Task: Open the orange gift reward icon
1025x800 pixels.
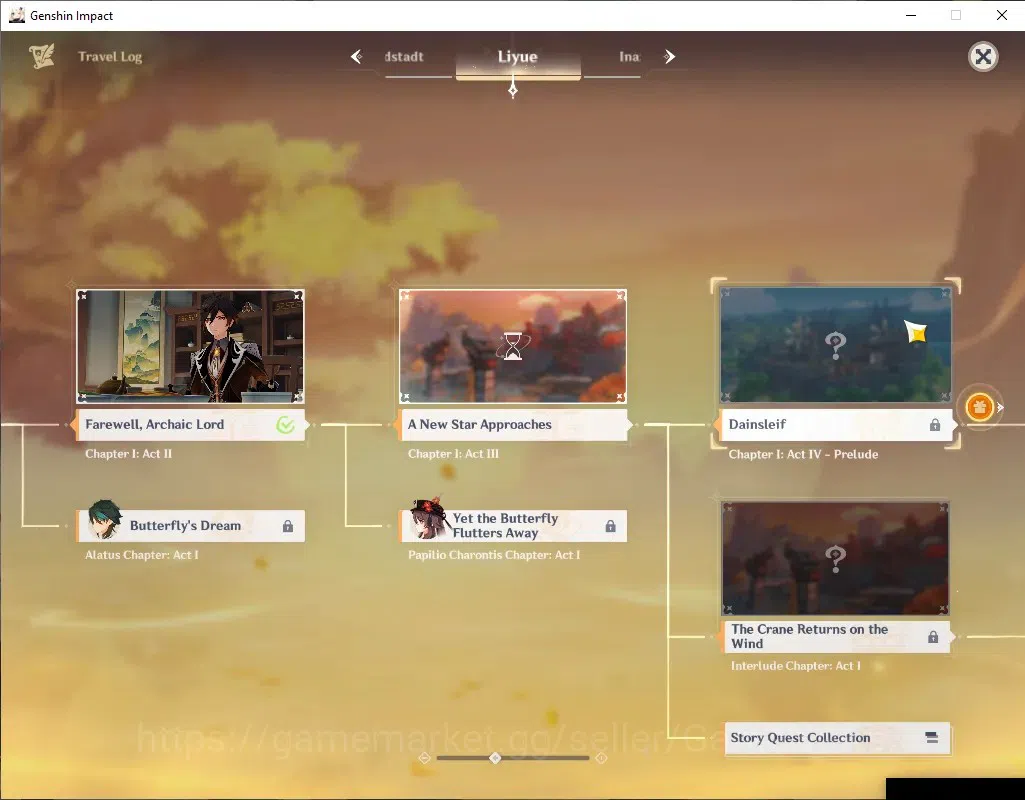Action: click(979, 407)
